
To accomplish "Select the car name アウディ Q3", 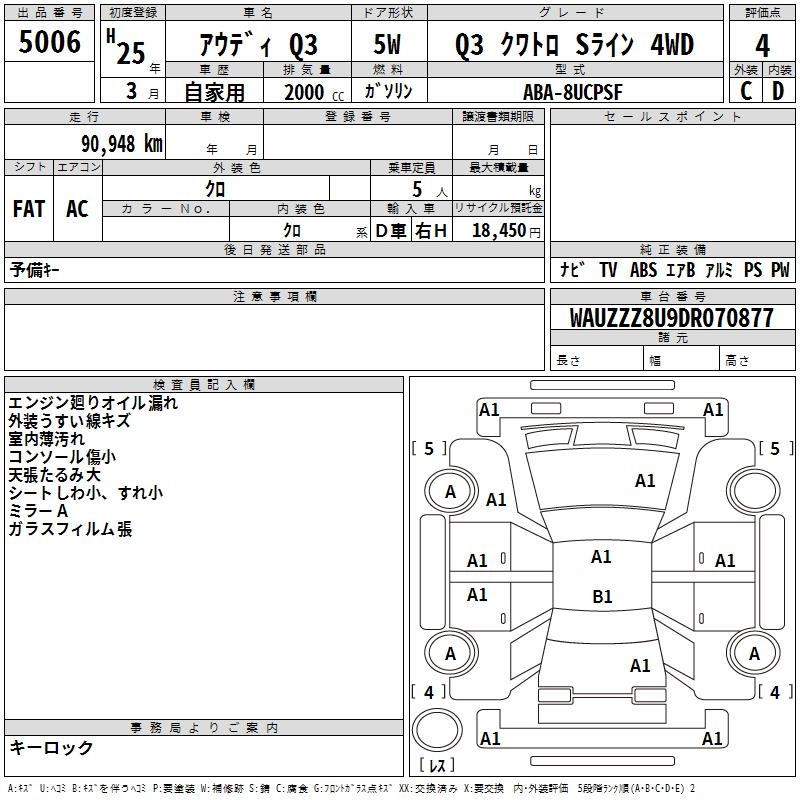I will pos(258,45).
